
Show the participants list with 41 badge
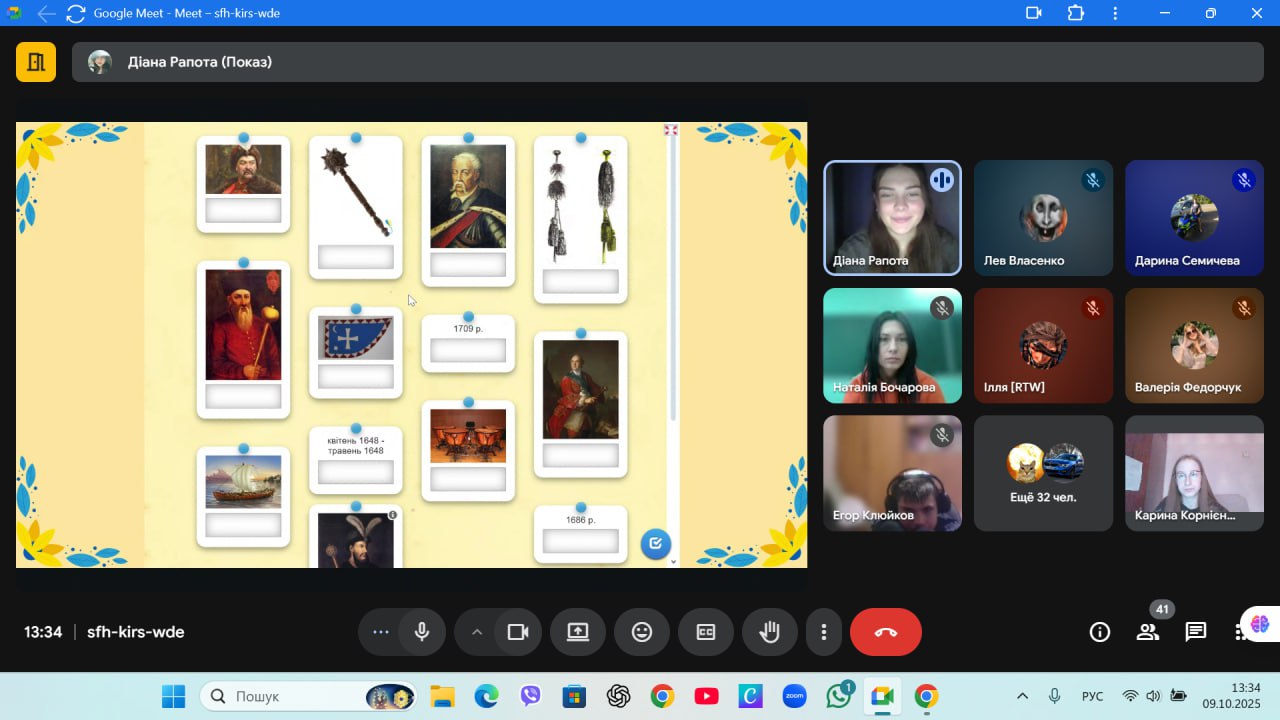(x=1148, y=632)
